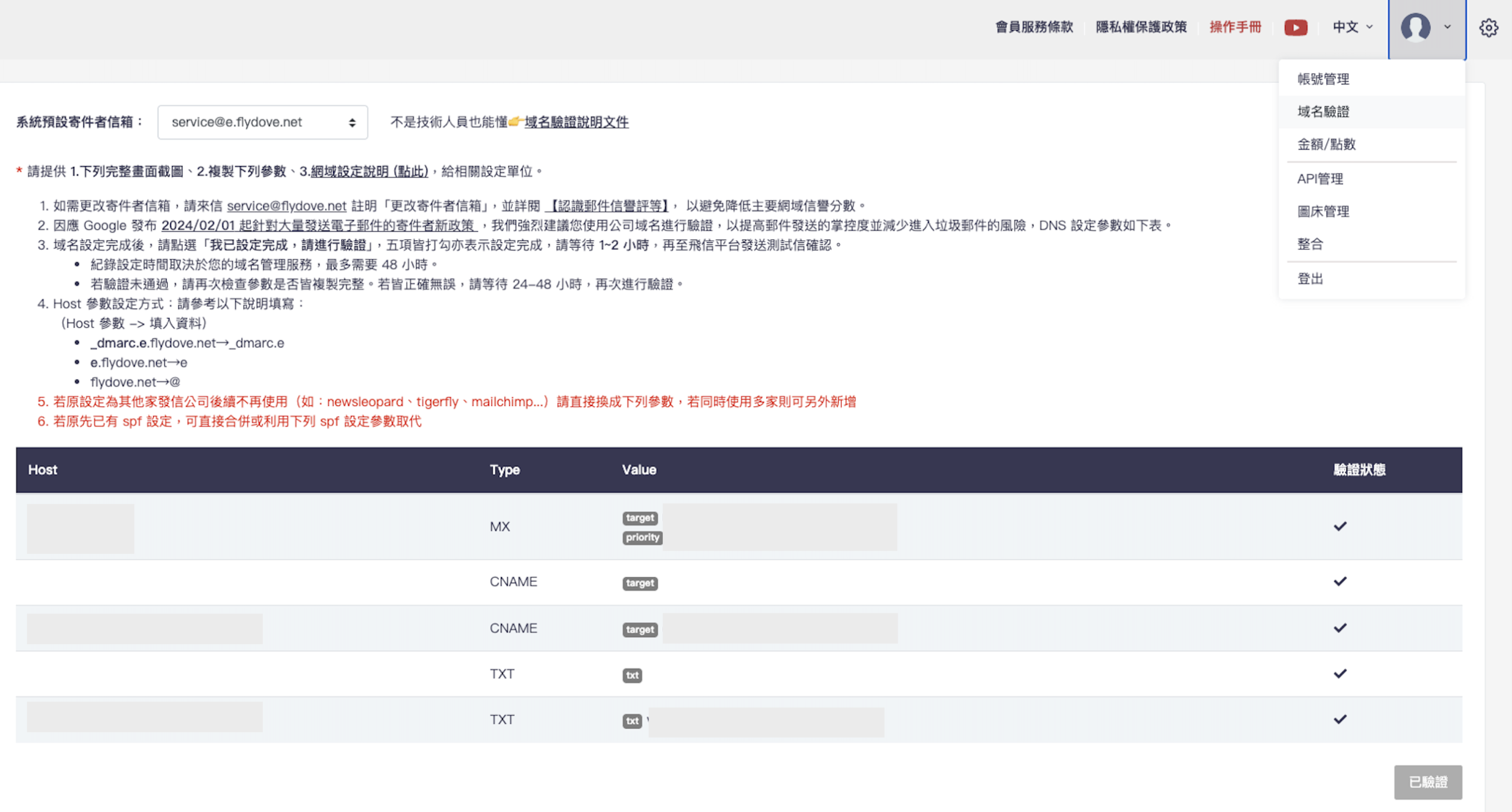Open the service@e.flydove.net sender dropdown

pos(262,122)
